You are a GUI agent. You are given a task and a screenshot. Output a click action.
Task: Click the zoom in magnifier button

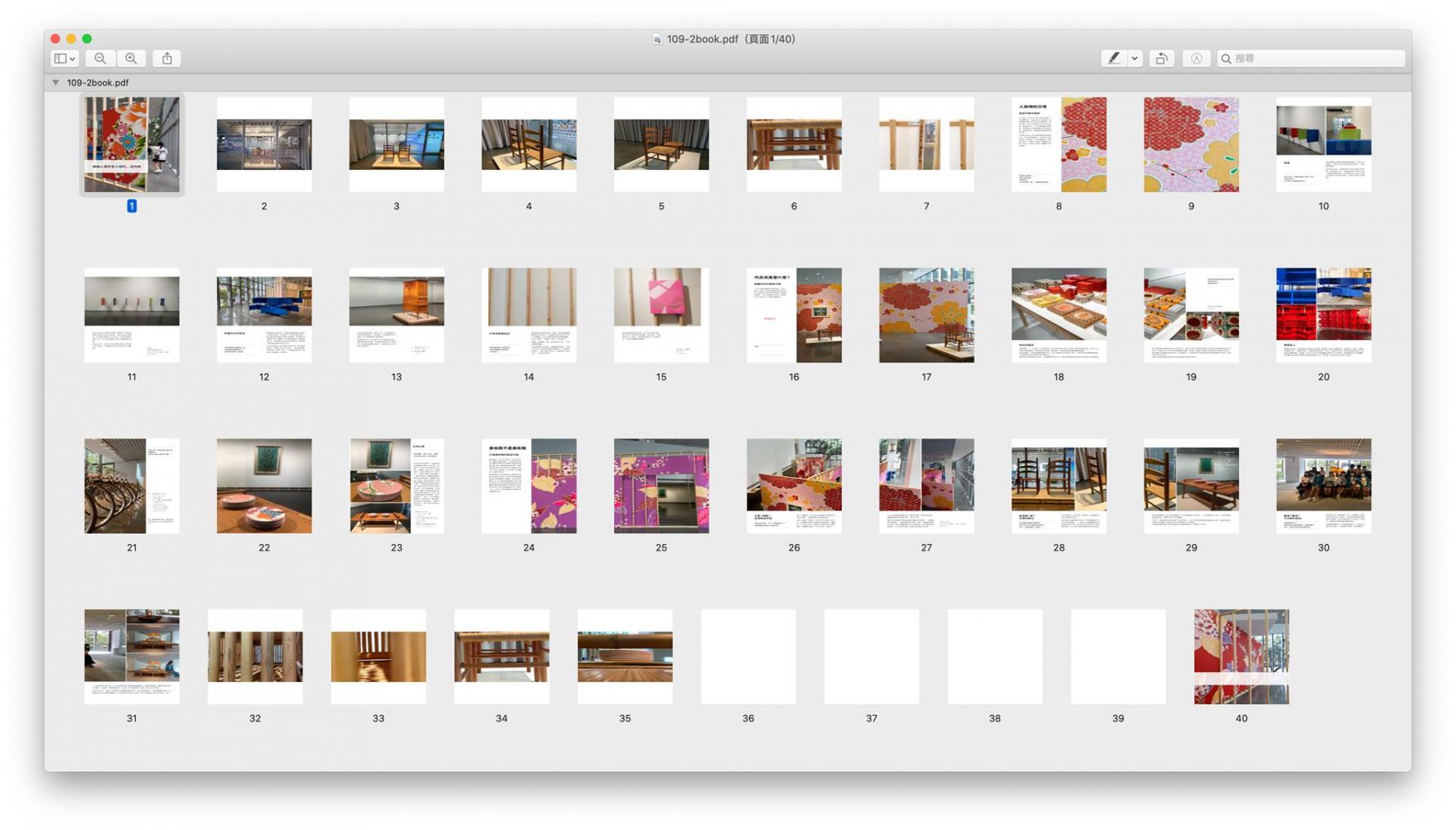pos(131,58)
